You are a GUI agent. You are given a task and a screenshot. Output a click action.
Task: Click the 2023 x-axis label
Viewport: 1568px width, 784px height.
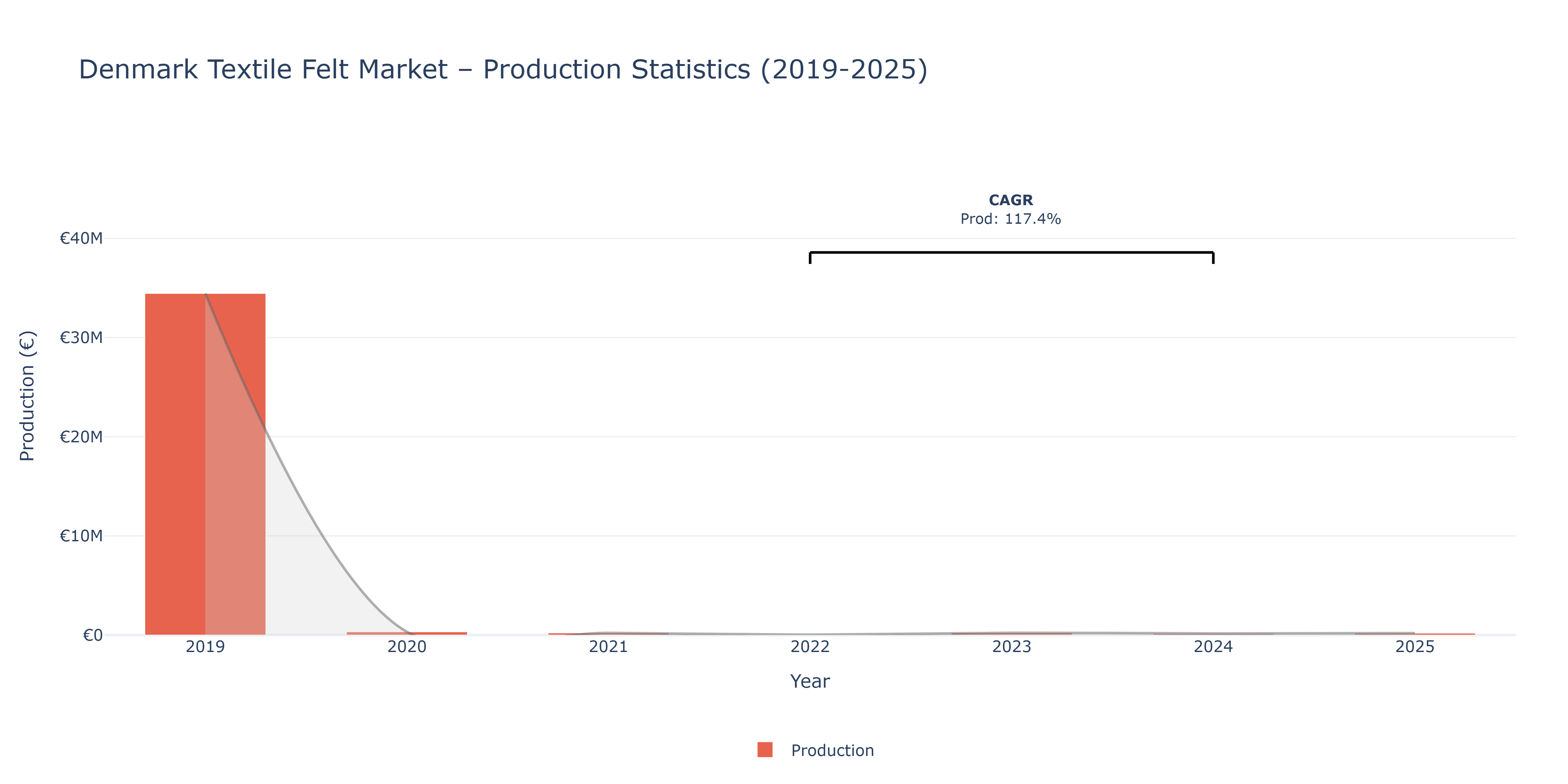tap(1012, 646)
